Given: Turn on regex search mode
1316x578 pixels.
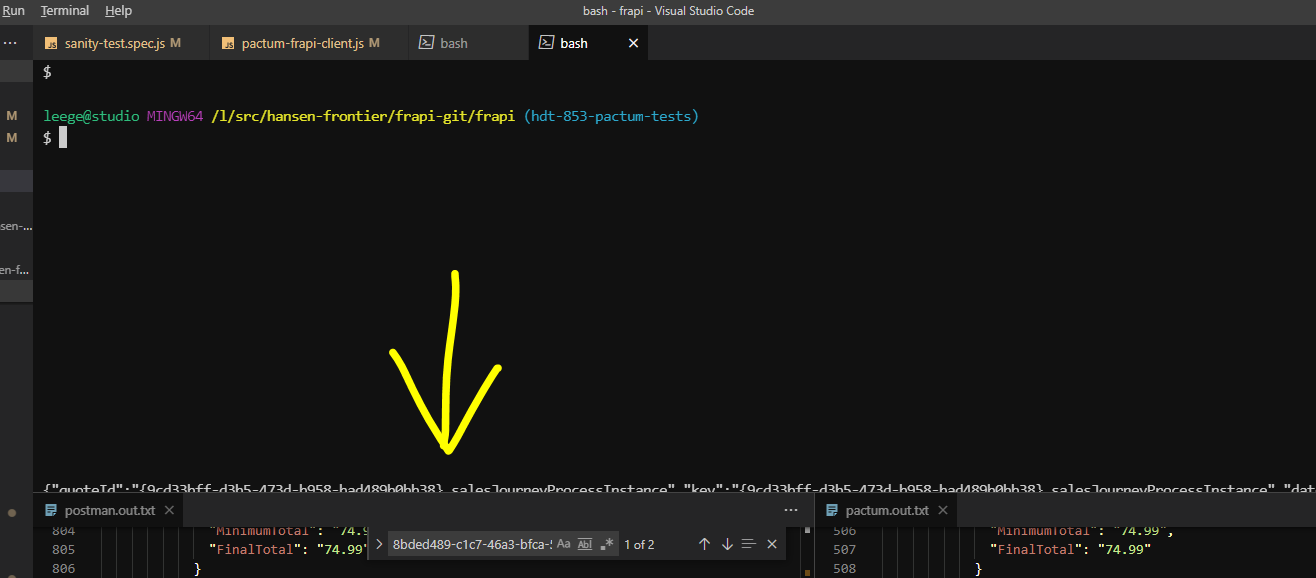Looking at the screenshot, I should click(x=607, y=543).
